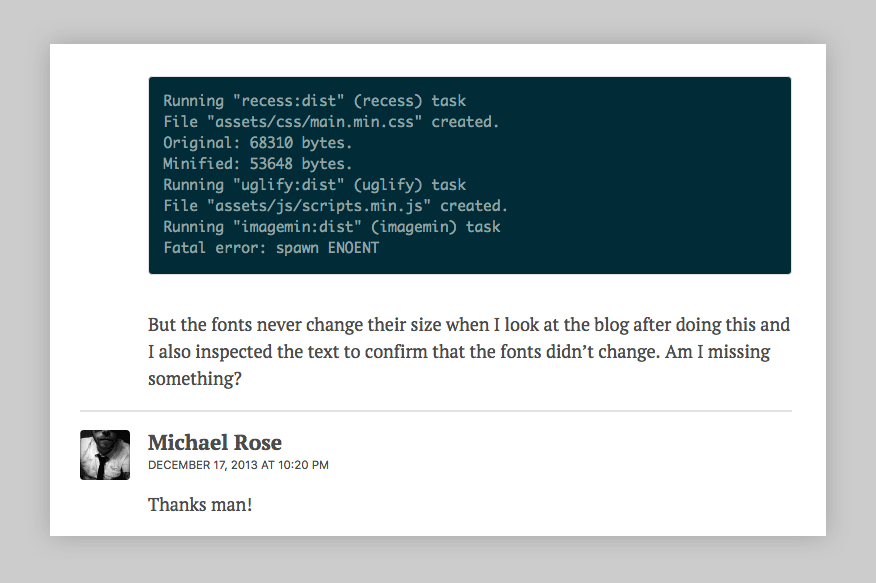This screenshot has height=583, width=876.
Task: Click the 'Fatal error: spawn ENOENT' line
Action: (x=270, y=247)
